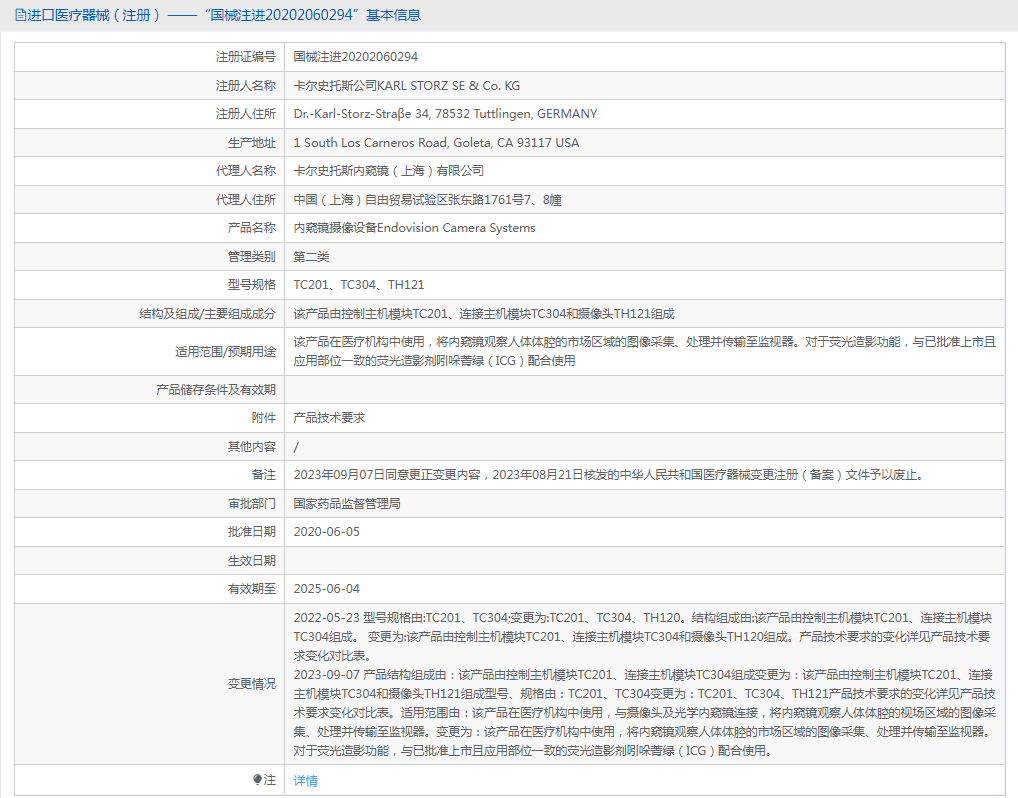This screenshot has height=798, width=1018.
Task: Click the 型号规格 label
Action: pos(251,285)
